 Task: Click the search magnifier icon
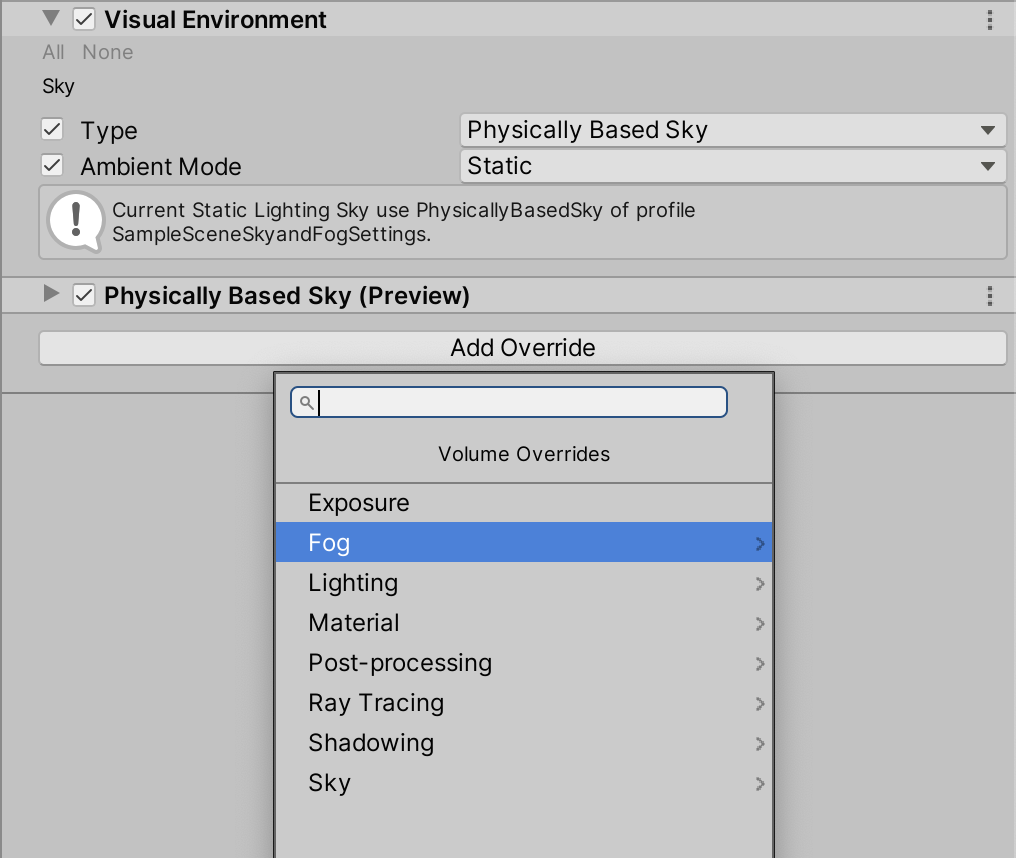(307, 403)
